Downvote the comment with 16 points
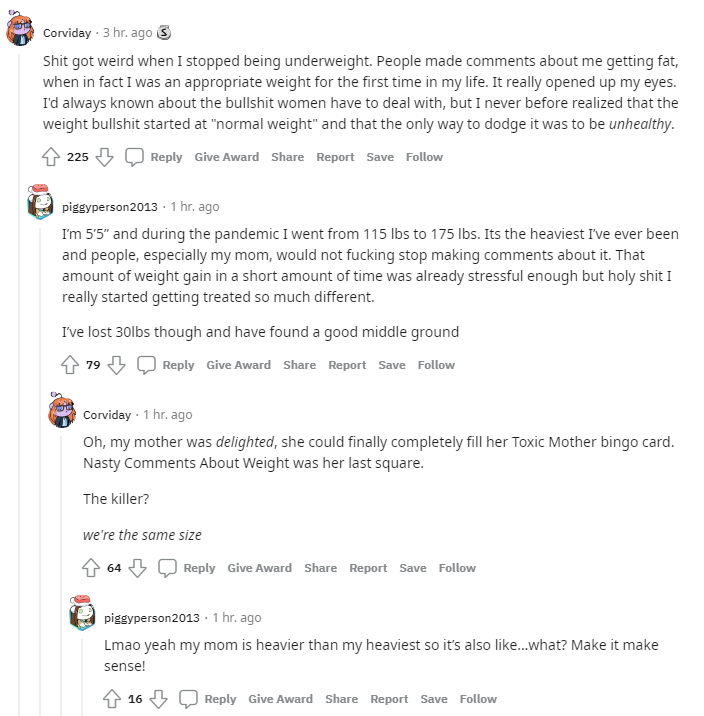The image size is (704, 716). click(158, 699)
